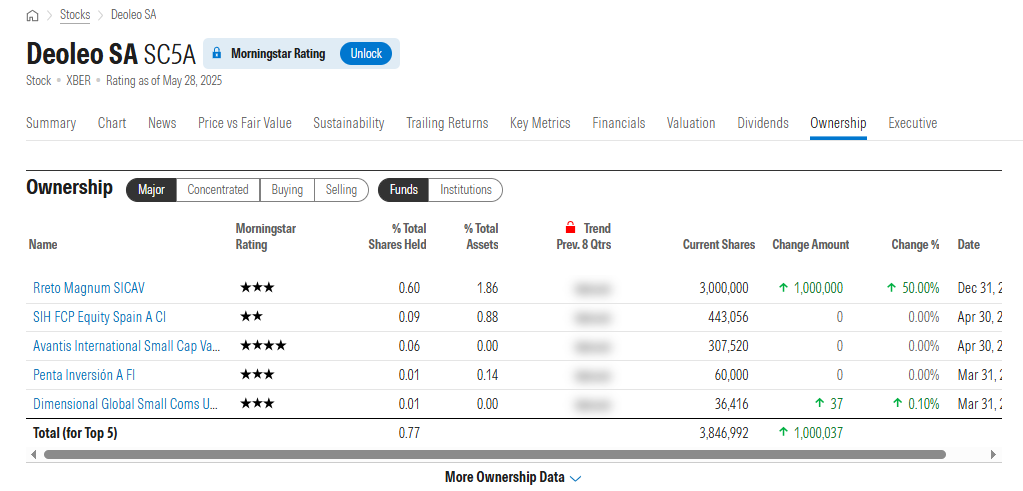Open Avantis International Small Cap fund link

(127, 346)
